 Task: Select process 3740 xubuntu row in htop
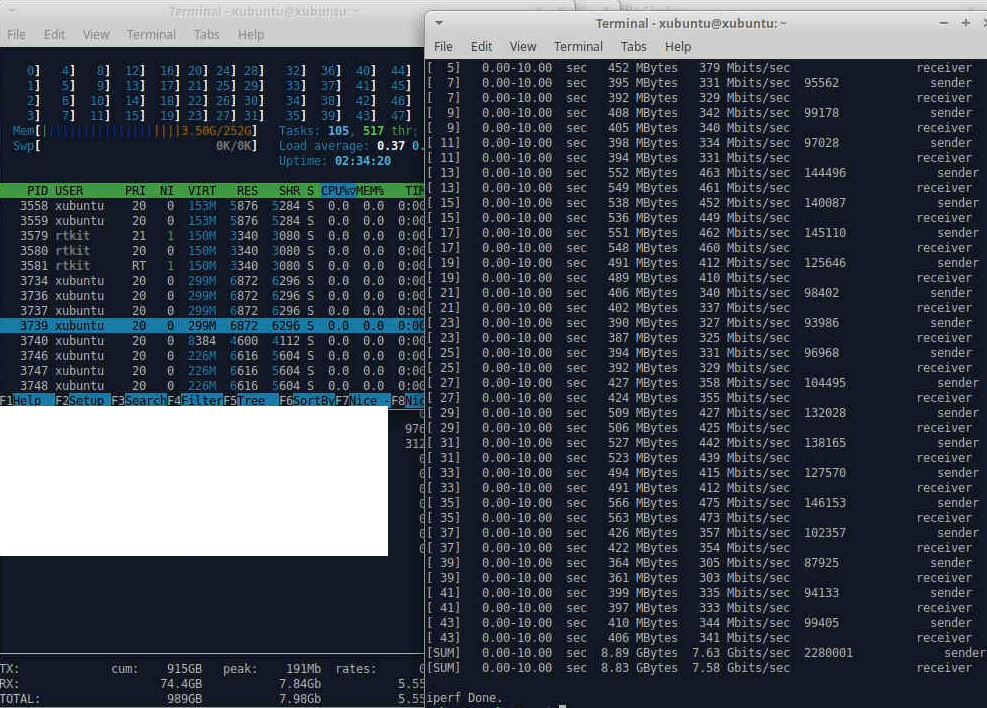[x=212, y=341]
